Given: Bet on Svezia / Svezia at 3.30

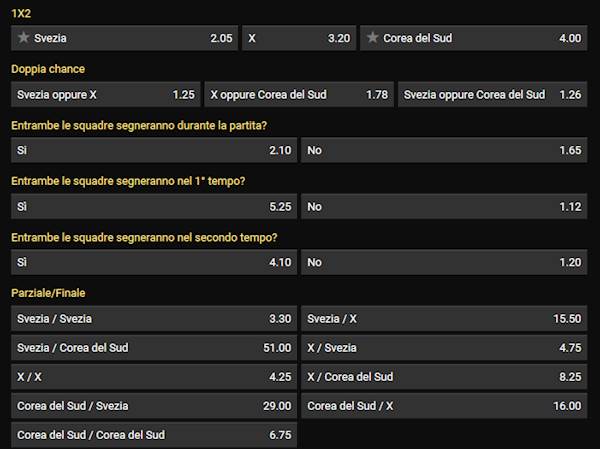Looking at the screenshot, I should tap(154, 319).
